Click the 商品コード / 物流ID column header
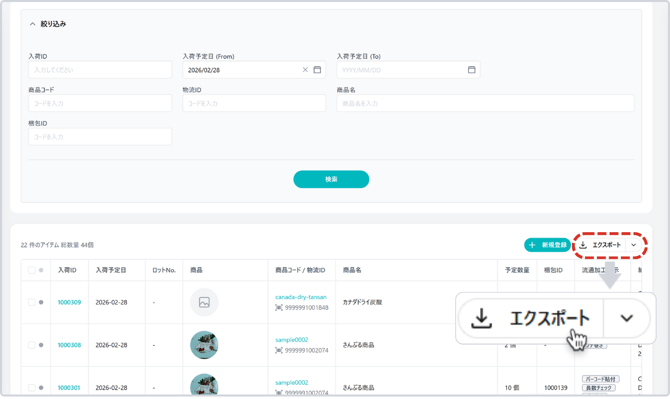670x399 pixels. tap(300, 270)
